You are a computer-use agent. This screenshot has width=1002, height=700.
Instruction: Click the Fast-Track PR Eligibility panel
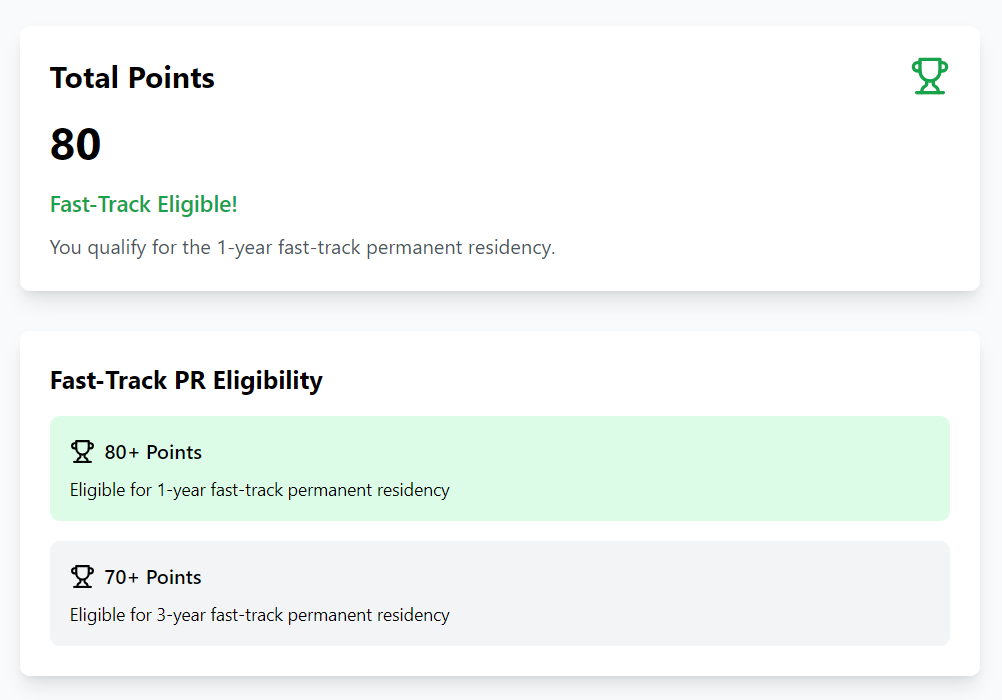[x=500, y=503]
